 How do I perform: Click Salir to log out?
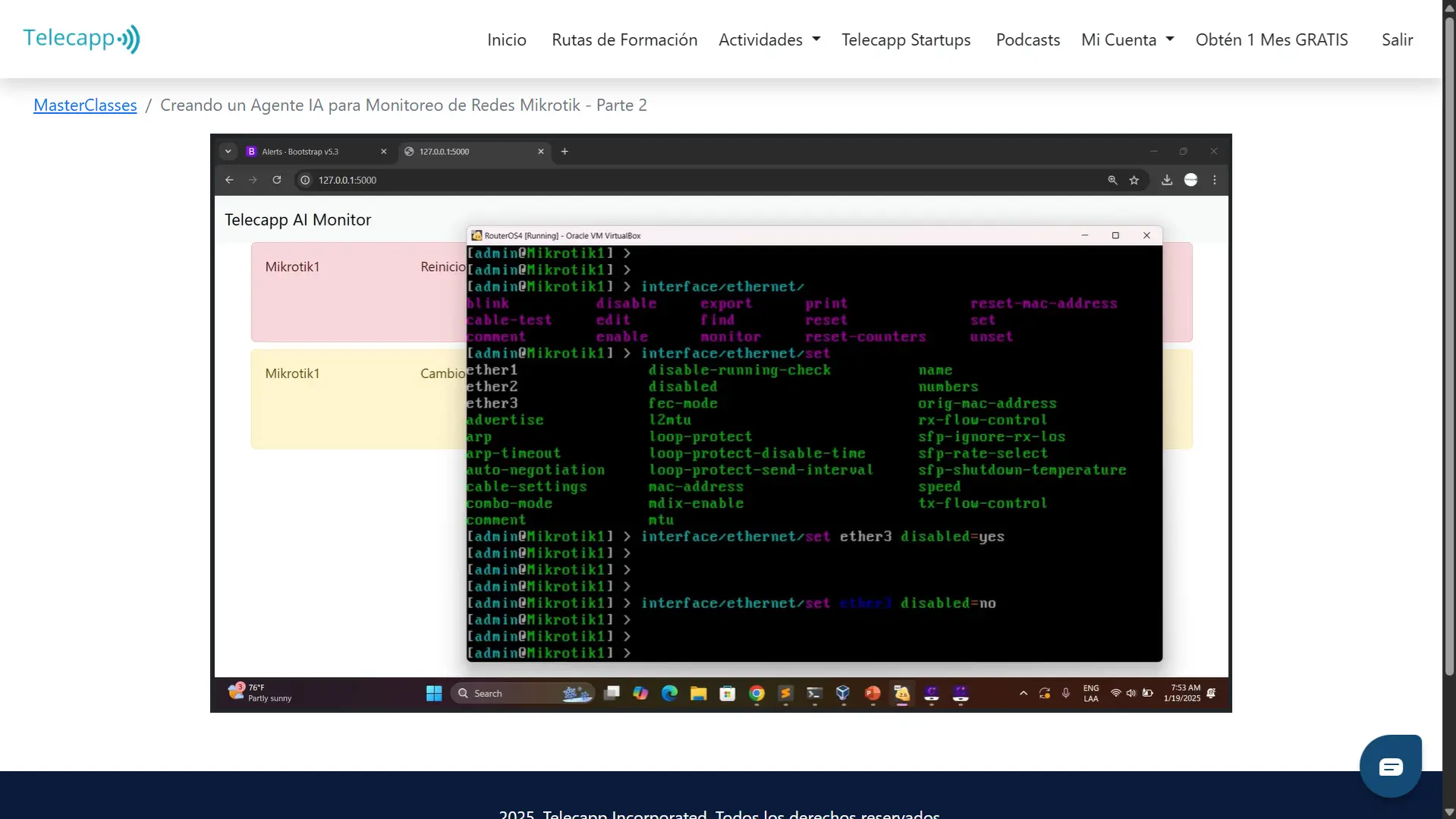coord(1397,39)
